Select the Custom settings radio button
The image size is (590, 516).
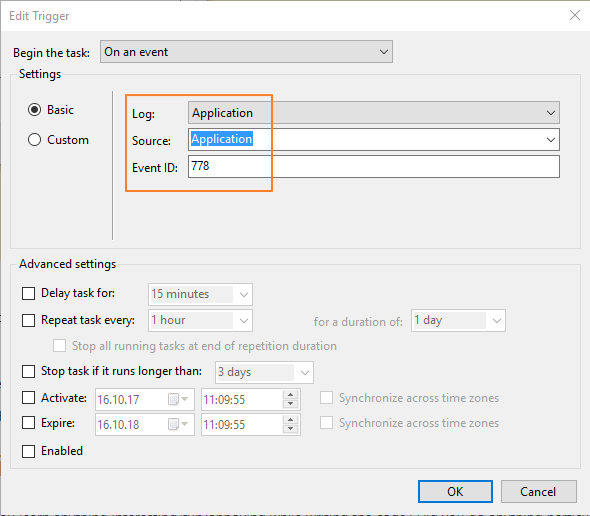click(35, 140)
